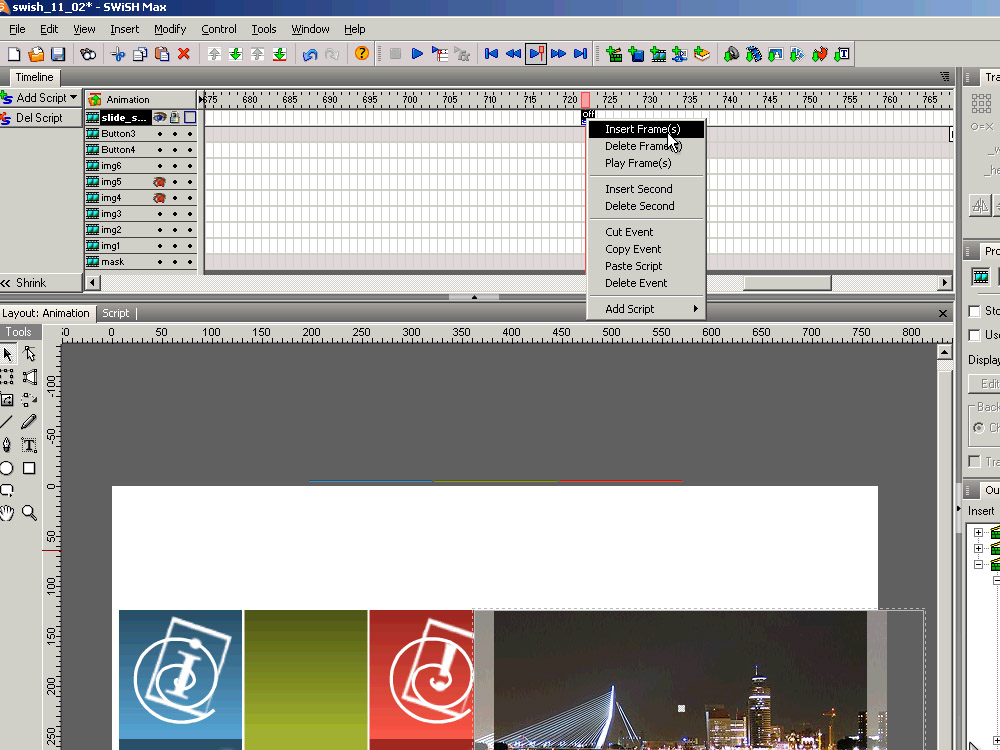Select the Pencil tool
The width and height of the screenshot is (1000, 750).
29,422
